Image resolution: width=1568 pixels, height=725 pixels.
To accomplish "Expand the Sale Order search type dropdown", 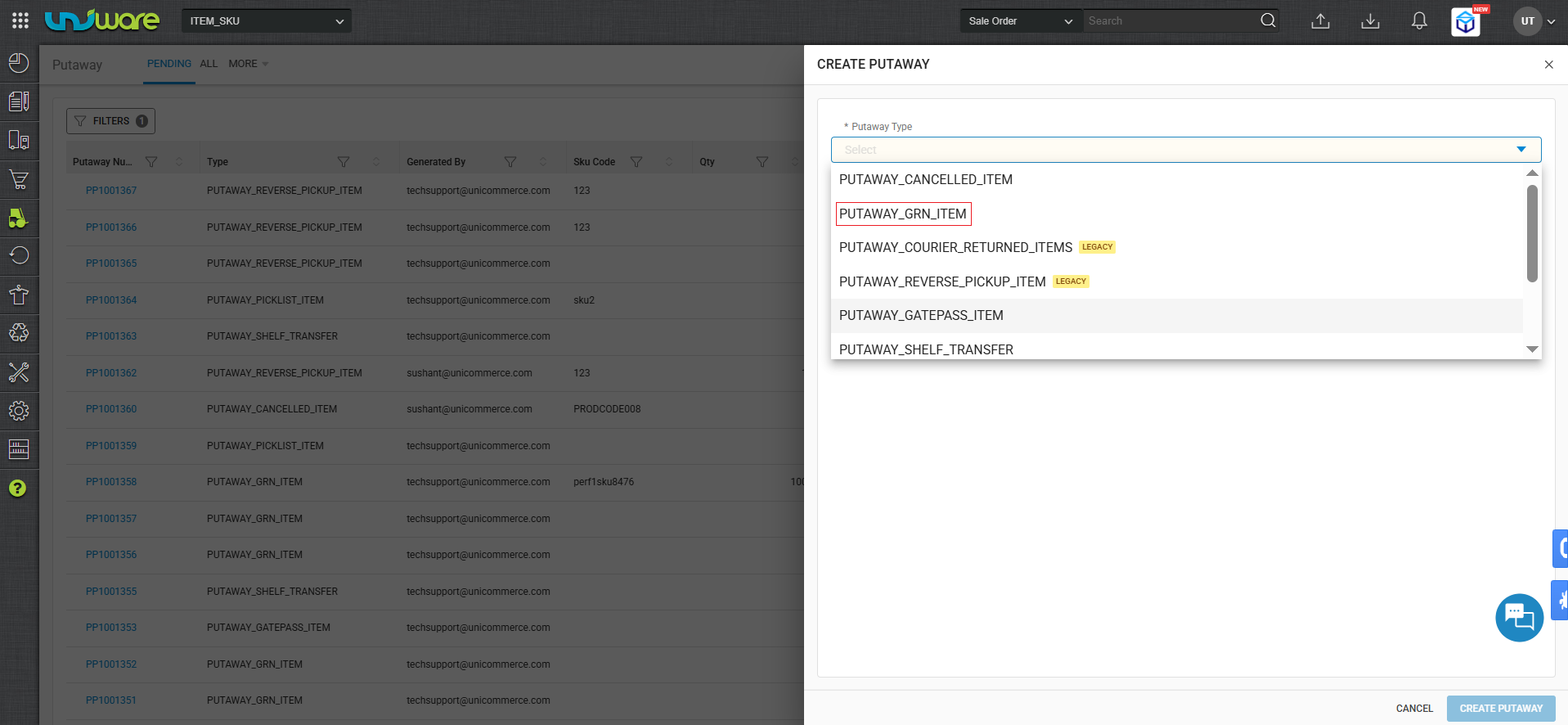I will 1021,20.
